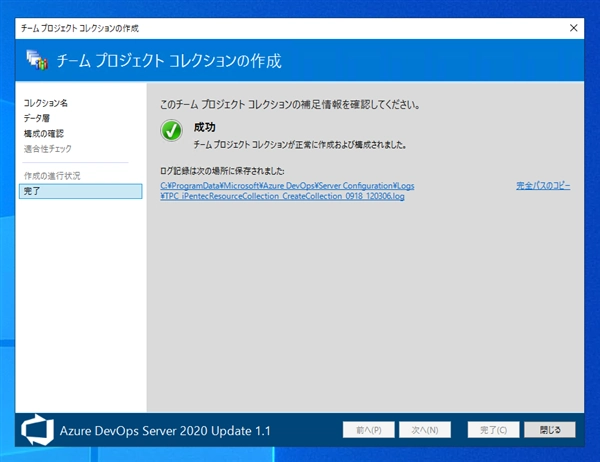Select the 構成の確認 step in sidebar

click(44, 134)
